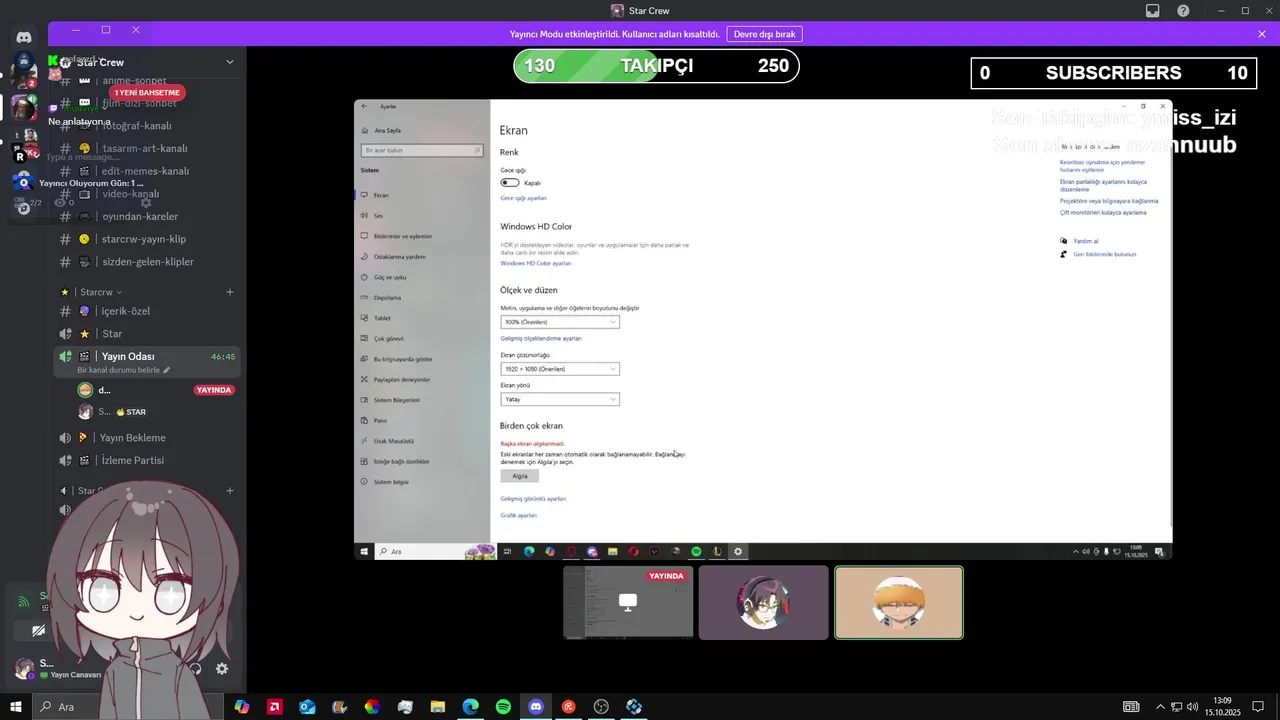Open Discord help question mark icon
Screen dimensions: 1280x720
1183,11
